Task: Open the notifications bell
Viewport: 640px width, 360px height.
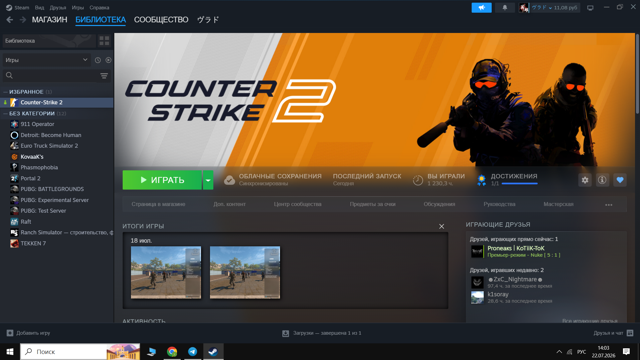Action: click(505, 7)
